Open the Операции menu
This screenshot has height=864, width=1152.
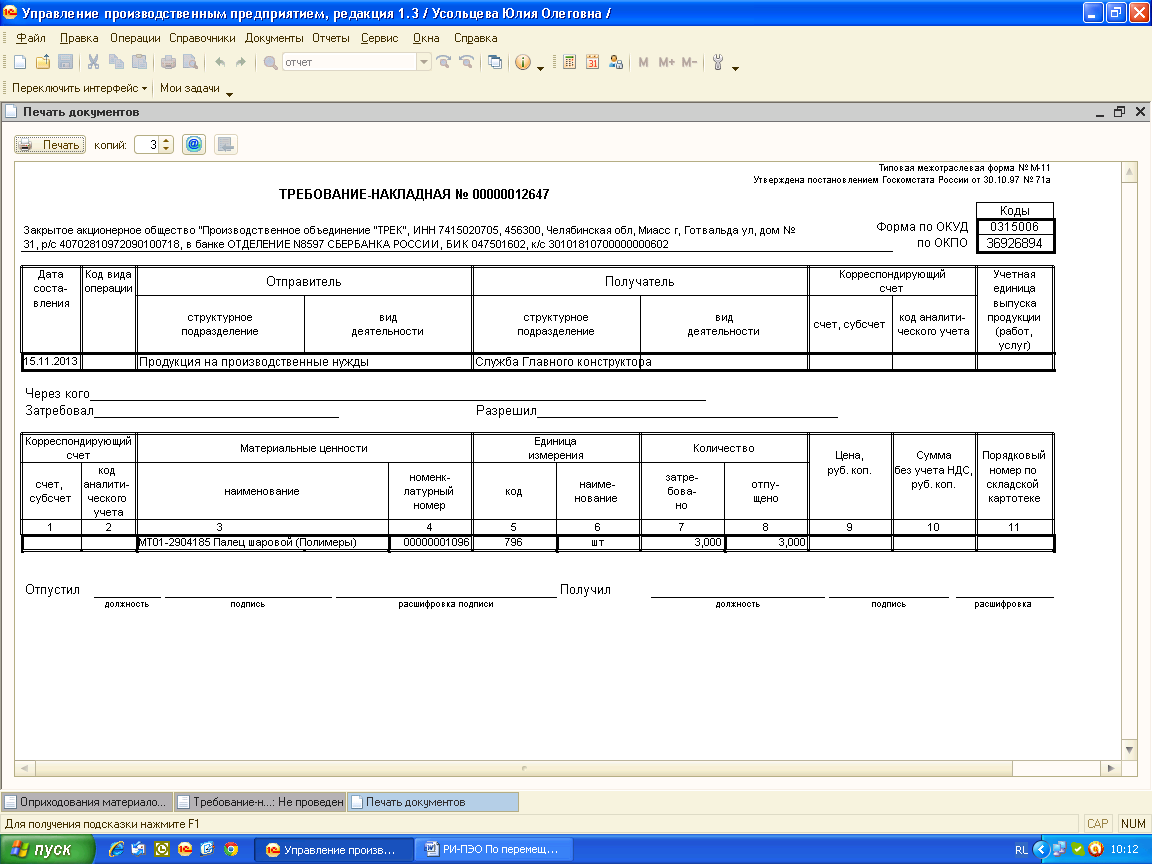135,38
